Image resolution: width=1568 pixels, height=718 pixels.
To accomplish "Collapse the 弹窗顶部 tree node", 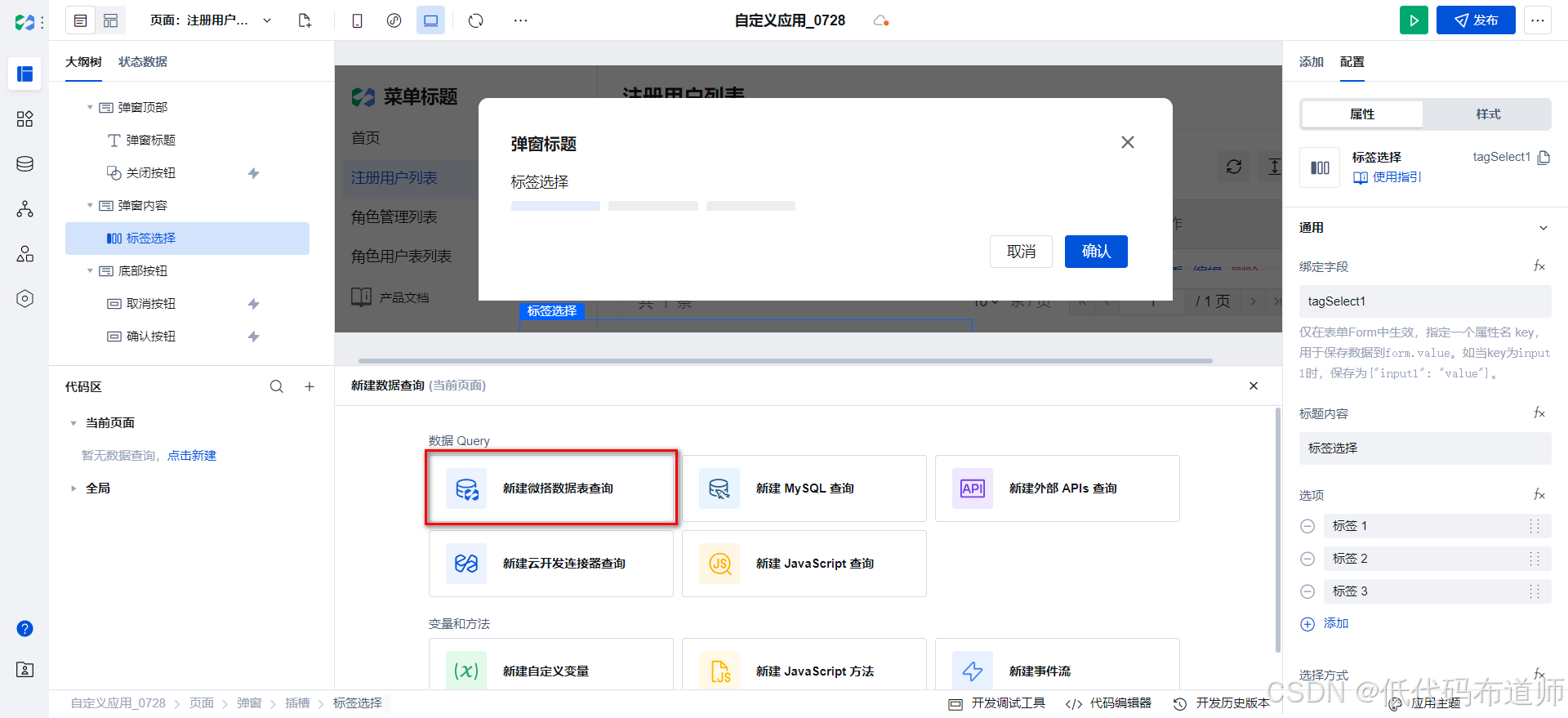I will coord(90,107).
